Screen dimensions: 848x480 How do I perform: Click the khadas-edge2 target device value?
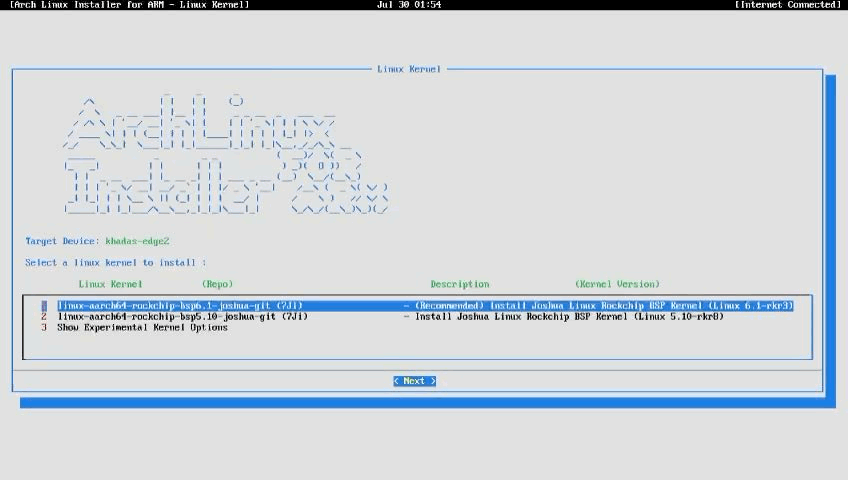click(x=137, y=241)
